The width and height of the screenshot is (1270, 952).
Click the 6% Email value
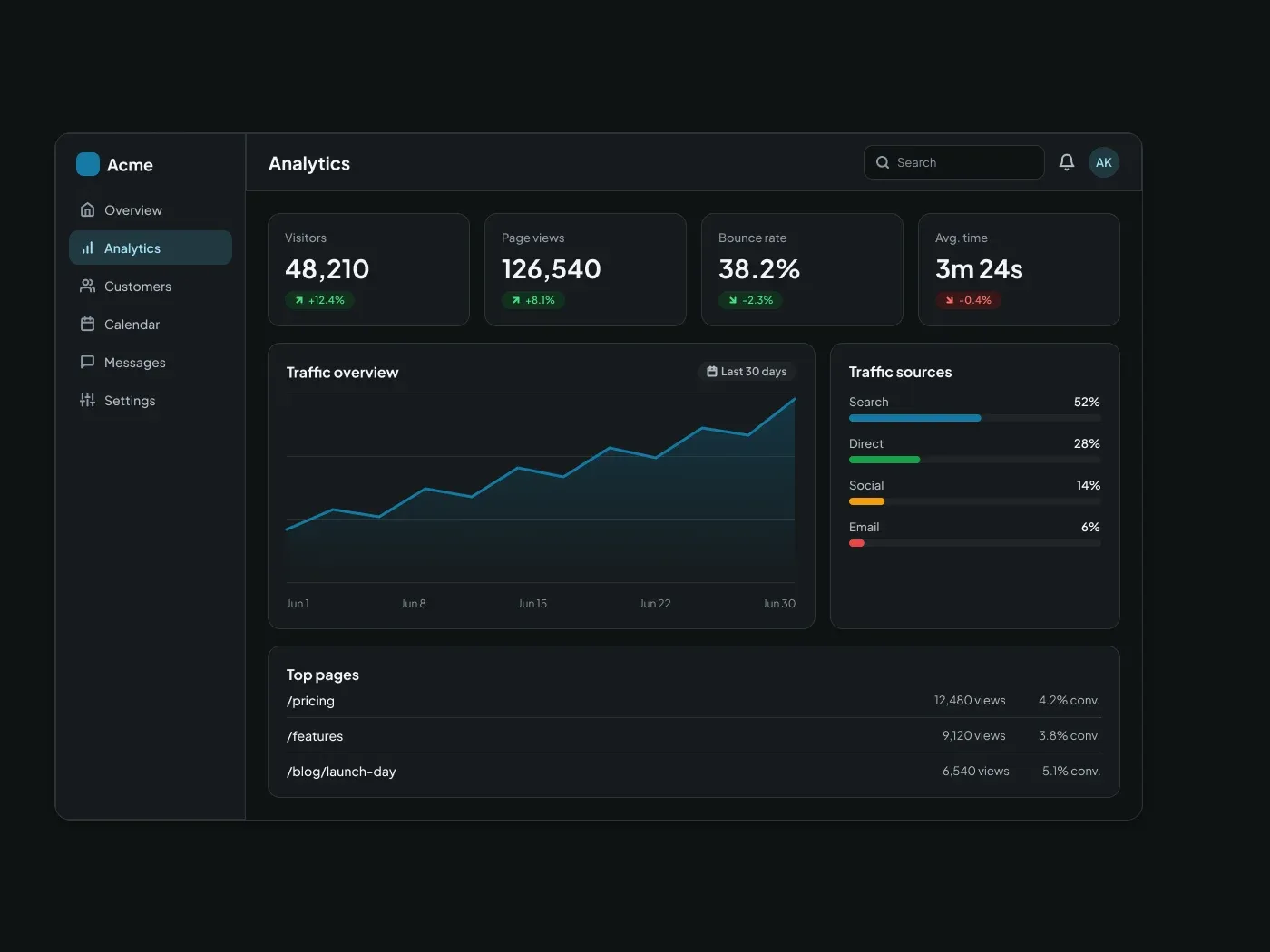(x=1090, y=527)
